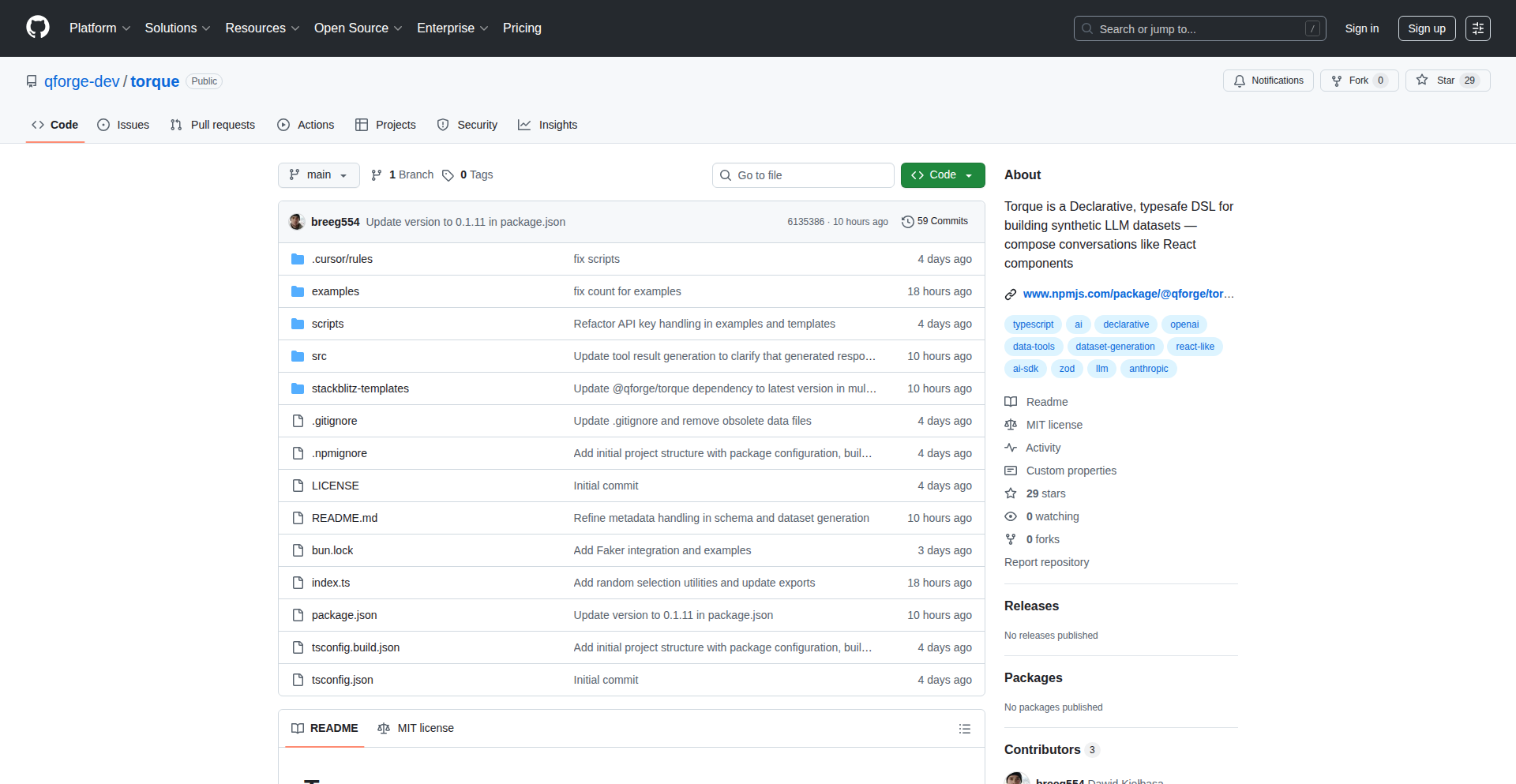
Task: Expand the Open Source menu
Action: [x=358, y=28]
